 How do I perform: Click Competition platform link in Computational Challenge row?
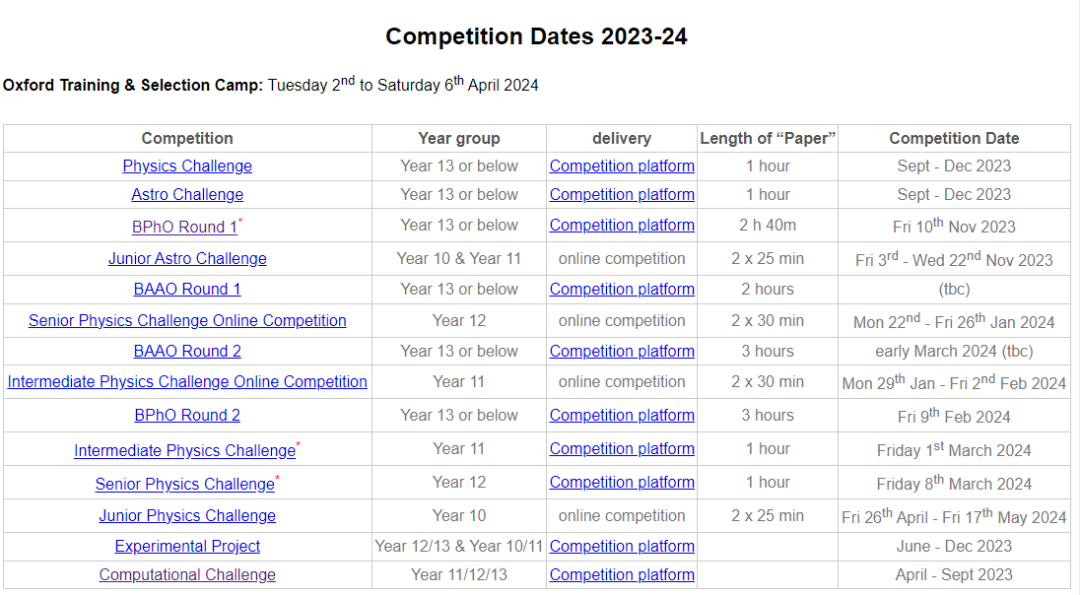click(622, 574)
